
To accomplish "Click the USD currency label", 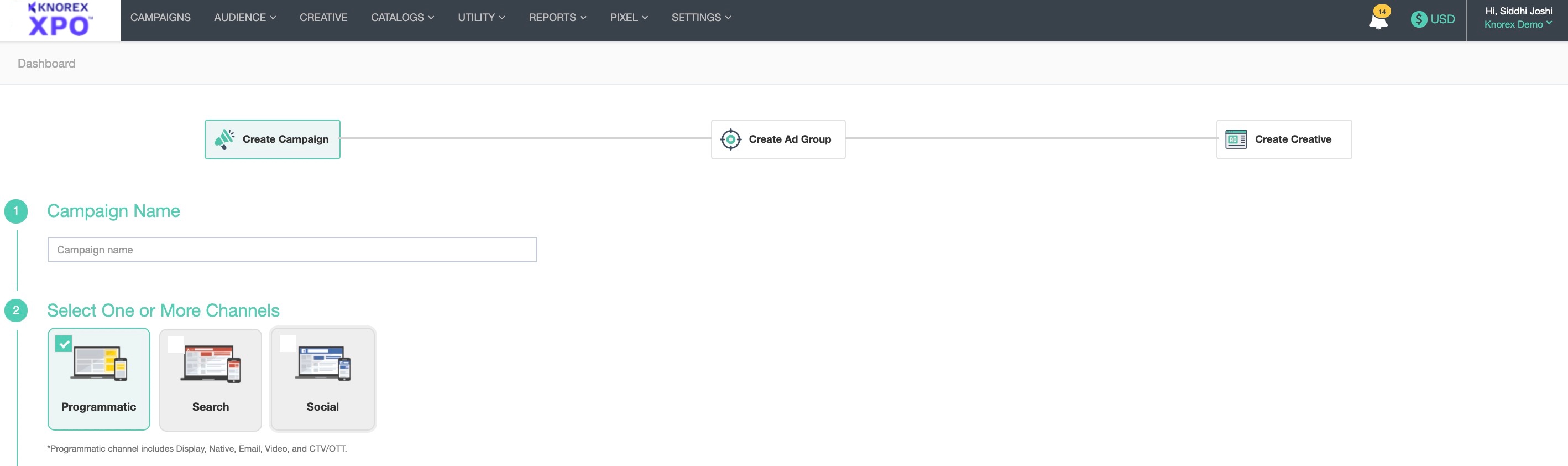I will coord(1442,19).
